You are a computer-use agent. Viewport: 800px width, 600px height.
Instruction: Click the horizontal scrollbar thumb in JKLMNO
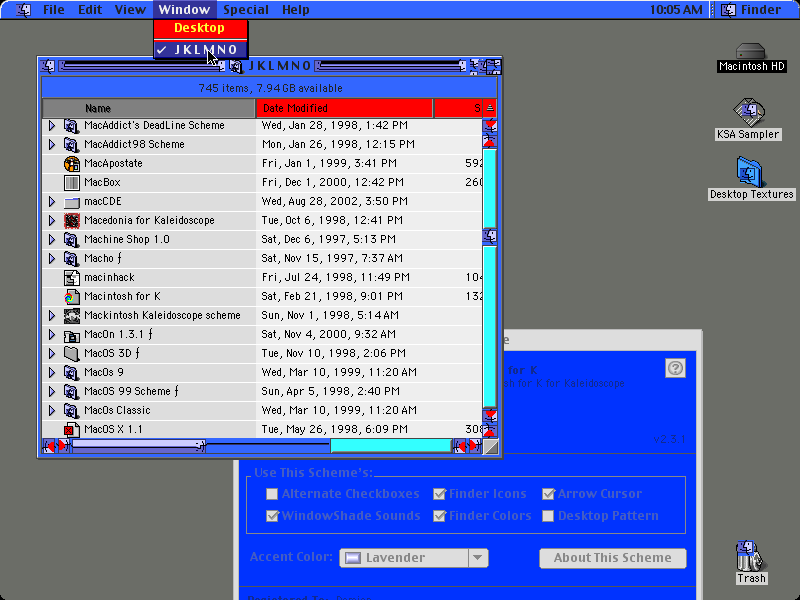(x=137, y=446)
